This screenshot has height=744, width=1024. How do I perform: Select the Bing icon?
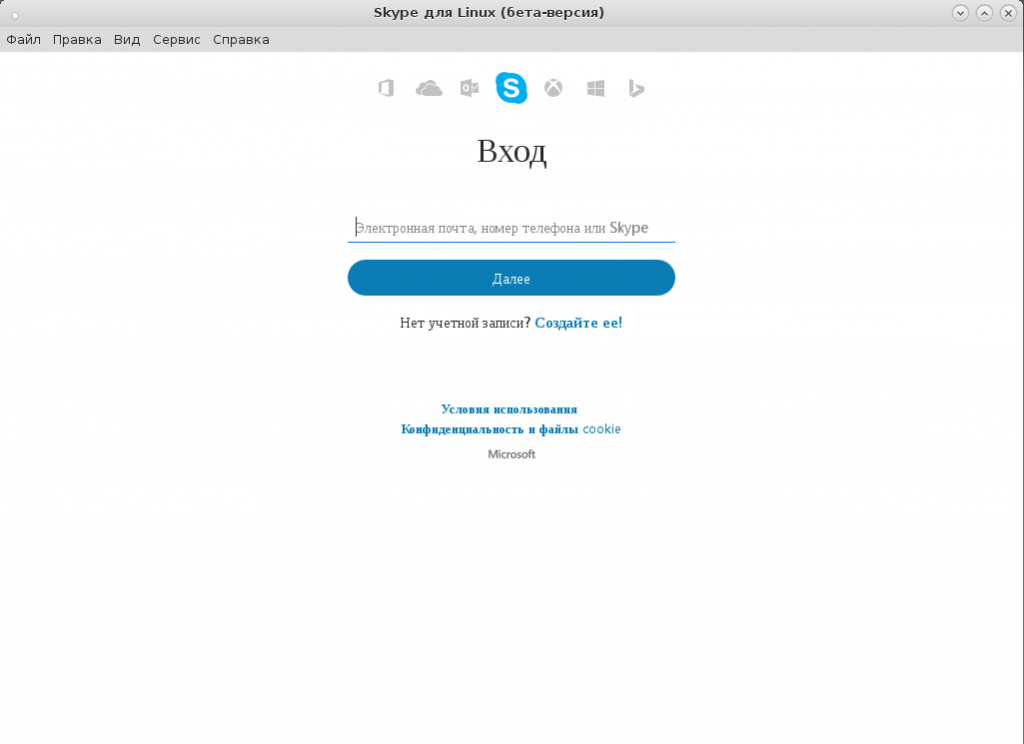[x=637, y=88]
